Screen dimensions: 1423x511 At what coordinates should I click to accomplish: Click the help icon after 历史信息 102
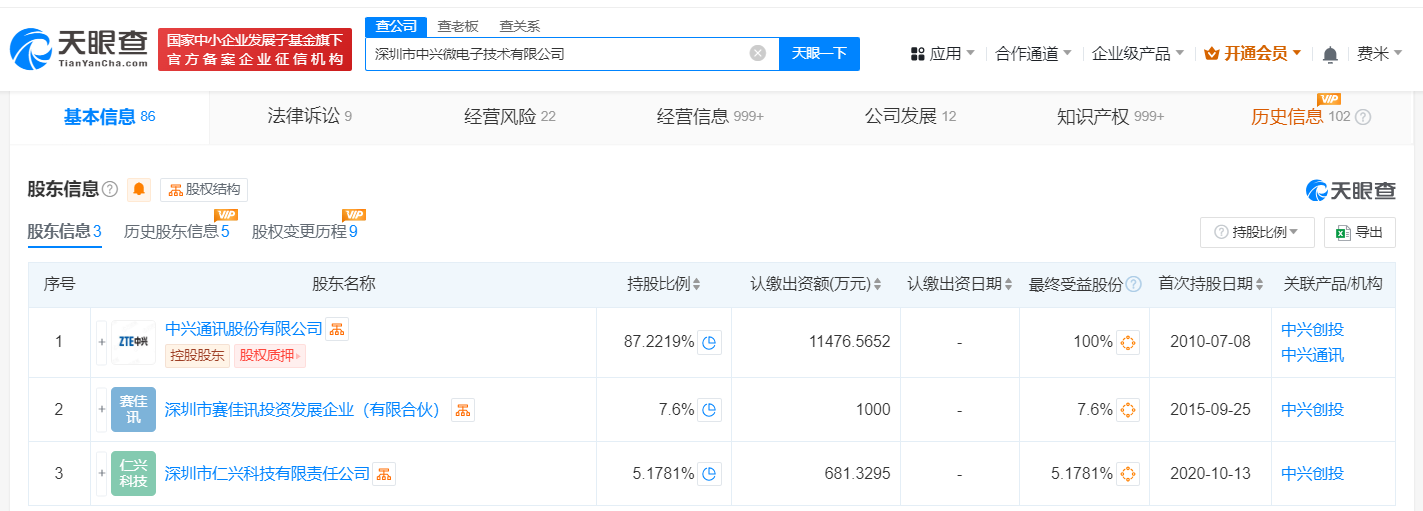[1362, 117]
